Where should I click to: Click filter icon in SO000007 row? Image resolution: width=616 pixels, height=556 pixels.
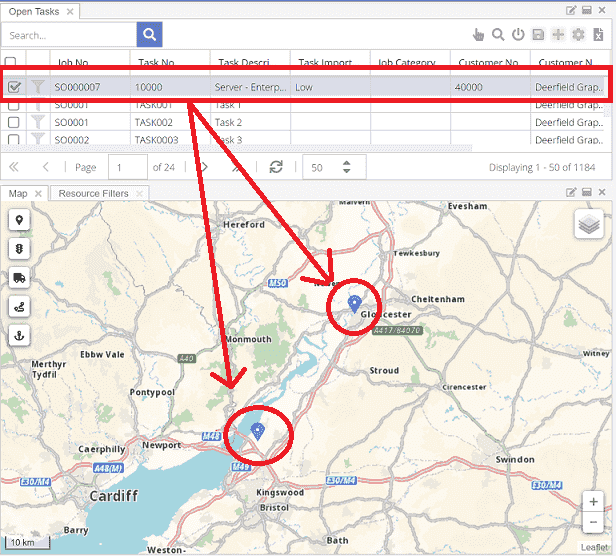38,86
